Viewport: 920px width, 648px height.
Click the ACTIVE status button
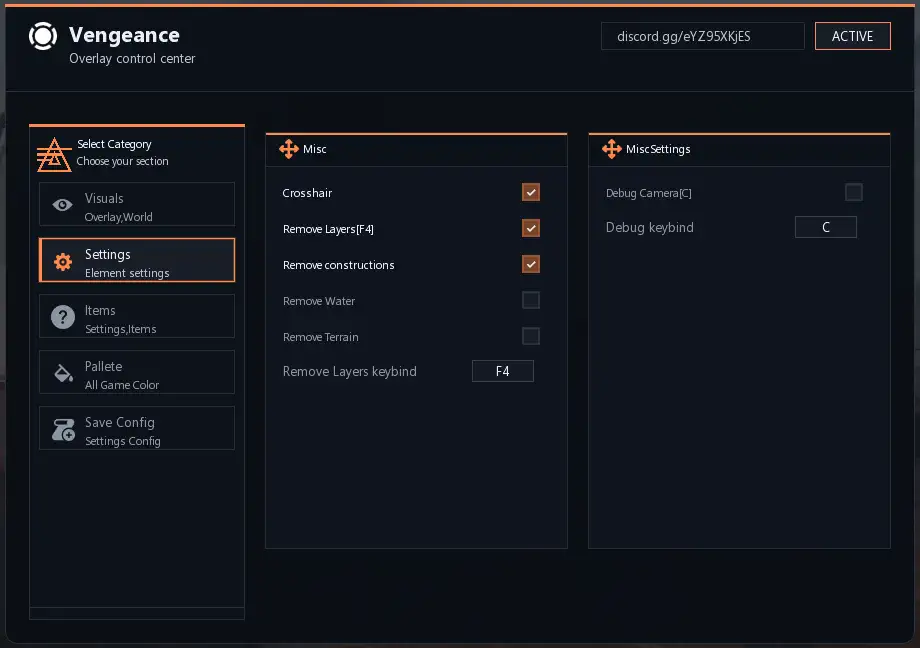coord(853,36)
